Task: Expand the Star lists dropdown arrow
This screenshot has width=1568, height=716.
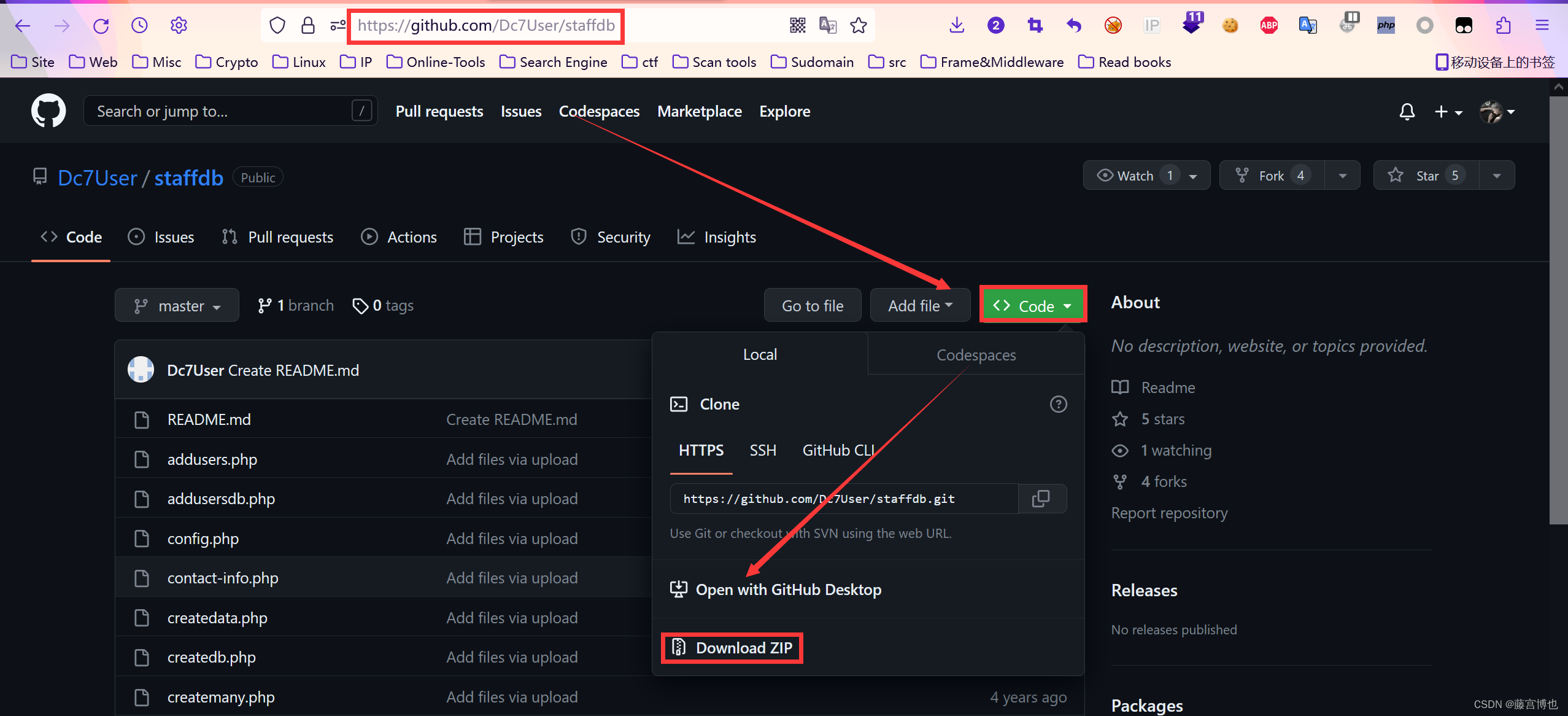Action: (x=1497, y=176)
